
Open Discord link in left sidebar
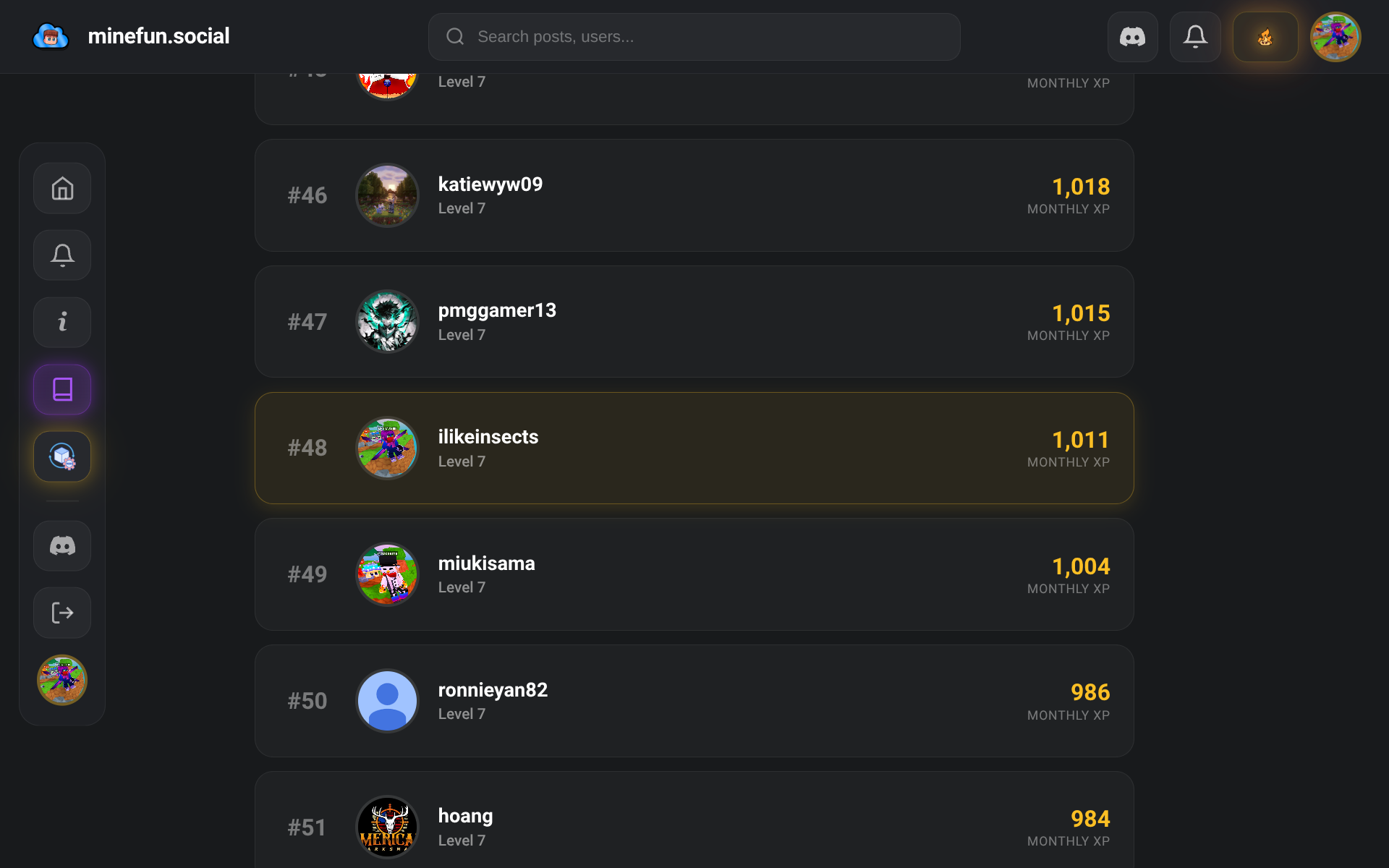[62, 545]
